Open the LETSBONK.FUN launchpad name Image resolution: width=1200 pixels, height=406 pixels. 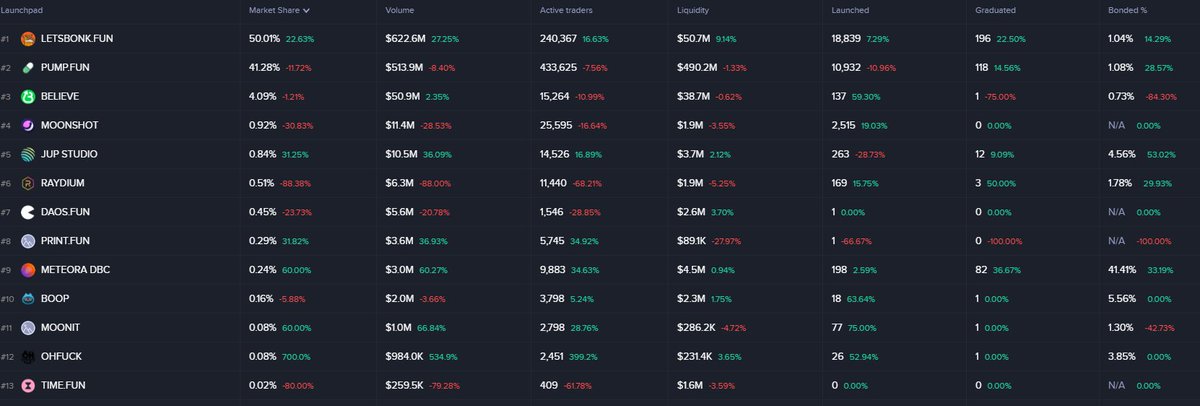(x=75, y=39)
